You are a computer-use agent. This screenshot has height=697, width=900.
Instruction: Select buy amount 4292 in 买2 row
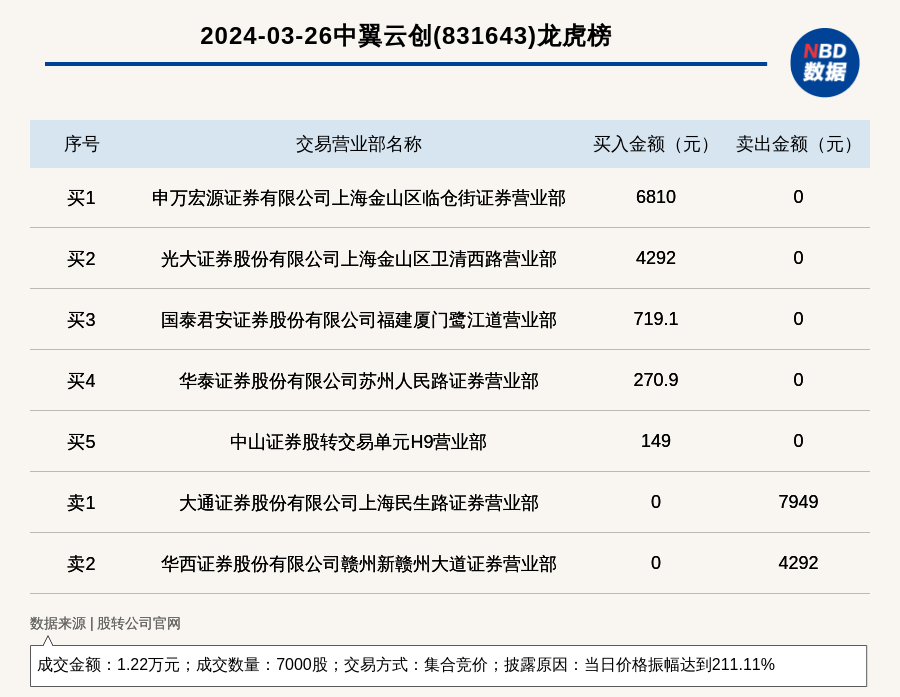tap(655, 258)
